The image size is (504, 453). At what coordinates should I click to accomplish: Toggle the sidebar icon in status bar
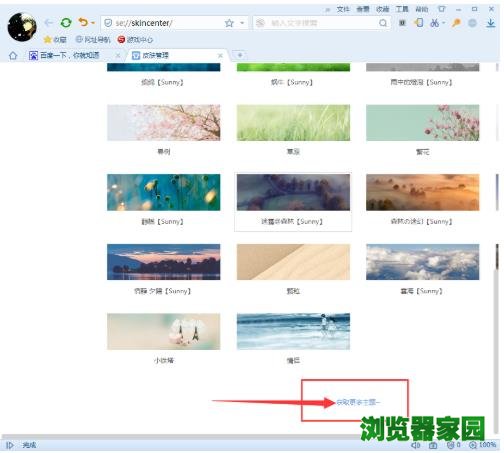(x=10, y=445)
